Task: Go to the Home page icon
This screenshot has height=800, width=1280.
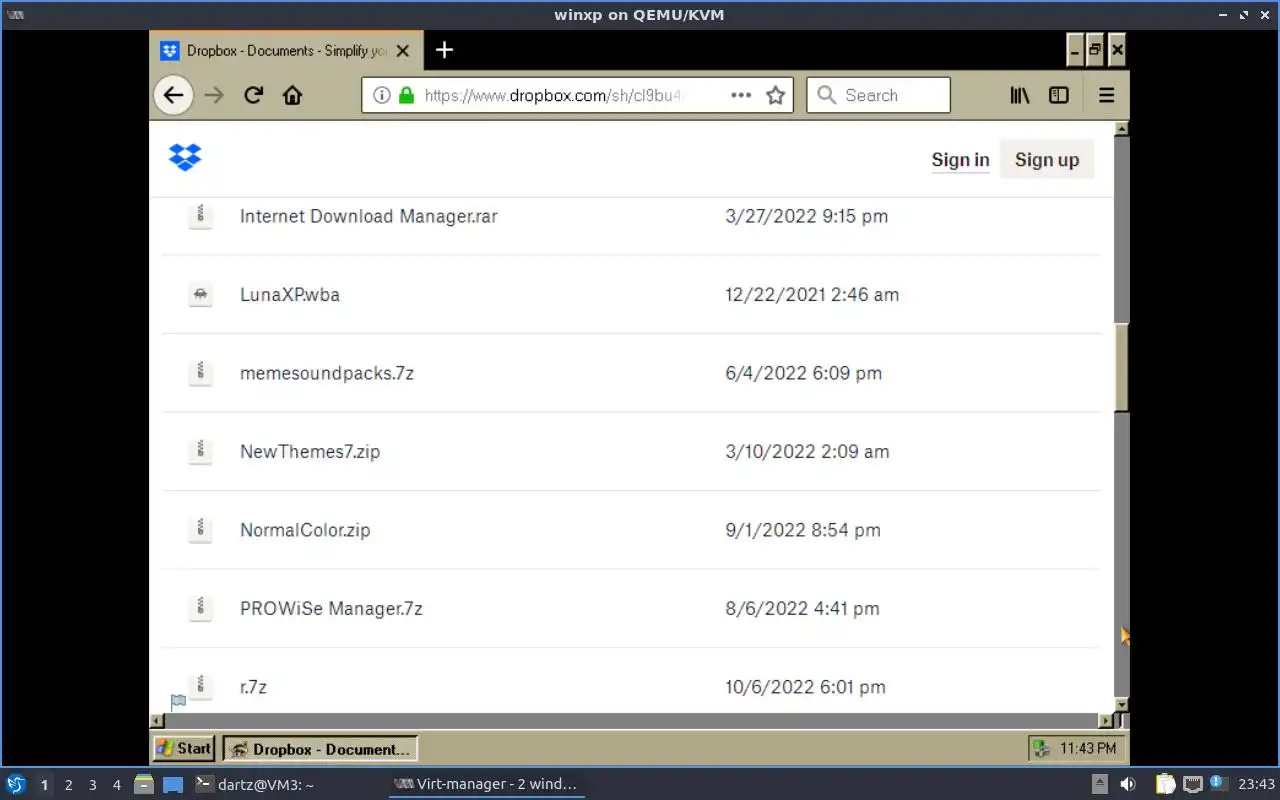Action: 292,95
